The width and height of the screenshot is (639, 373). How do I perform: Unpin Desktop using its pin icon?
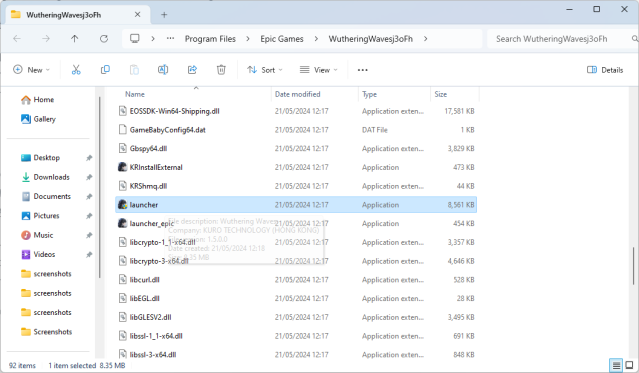coord(89,158)
